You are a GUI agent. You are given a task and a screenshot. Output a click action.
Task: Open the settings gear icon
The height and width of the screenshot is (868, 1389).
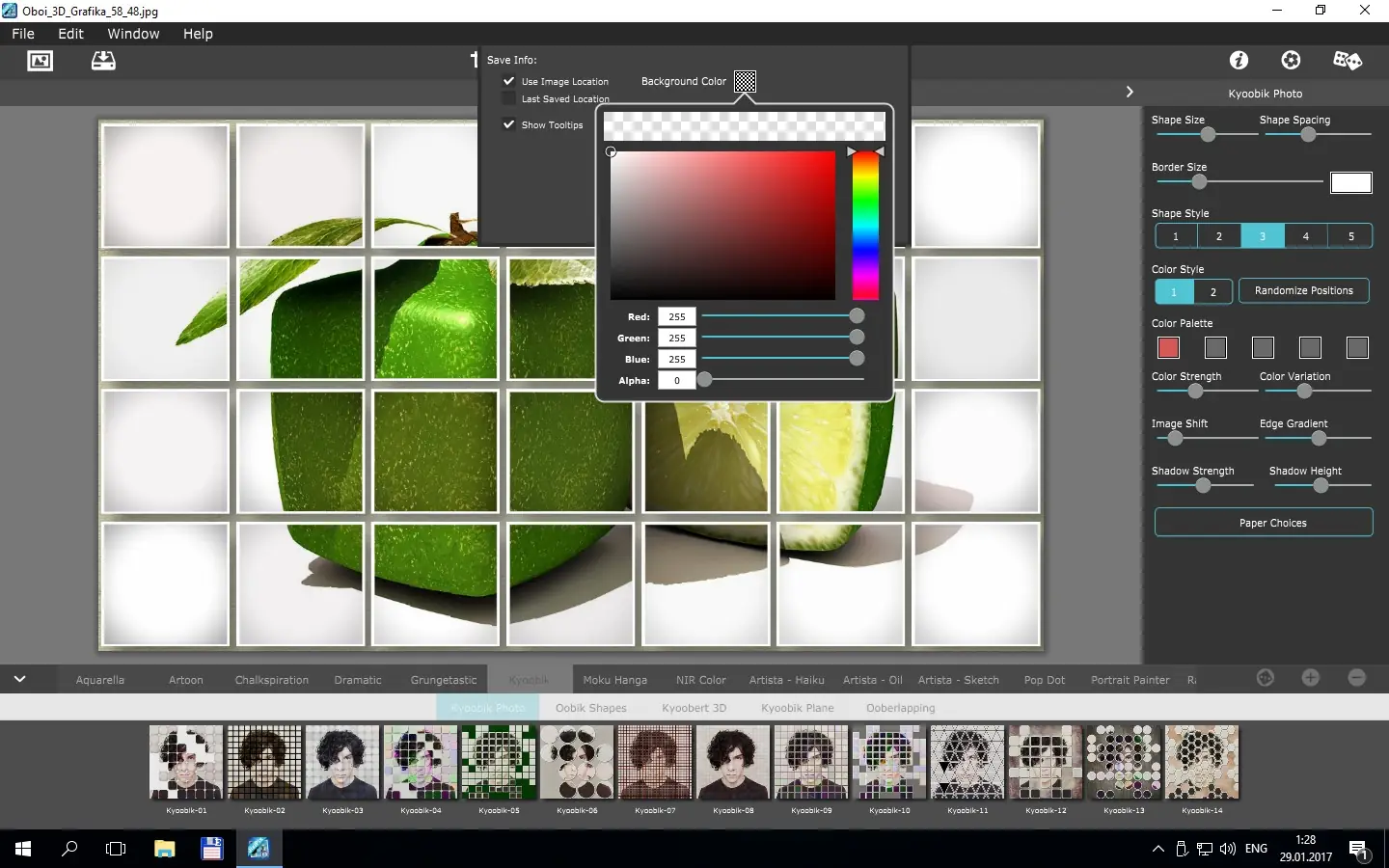(1291, 61)
